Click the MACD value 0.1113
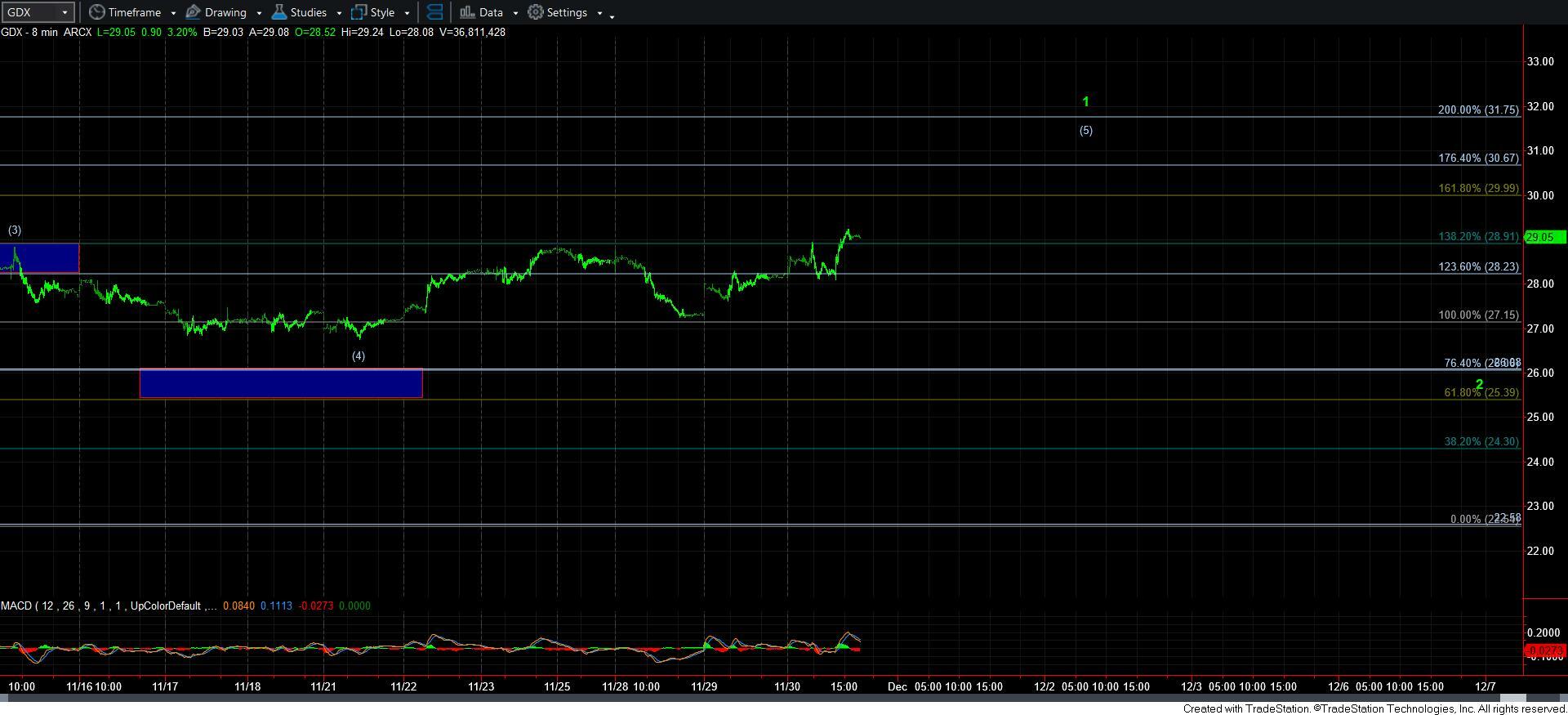The width and height of the screenshot is (1568, 715). coord(275,606)
